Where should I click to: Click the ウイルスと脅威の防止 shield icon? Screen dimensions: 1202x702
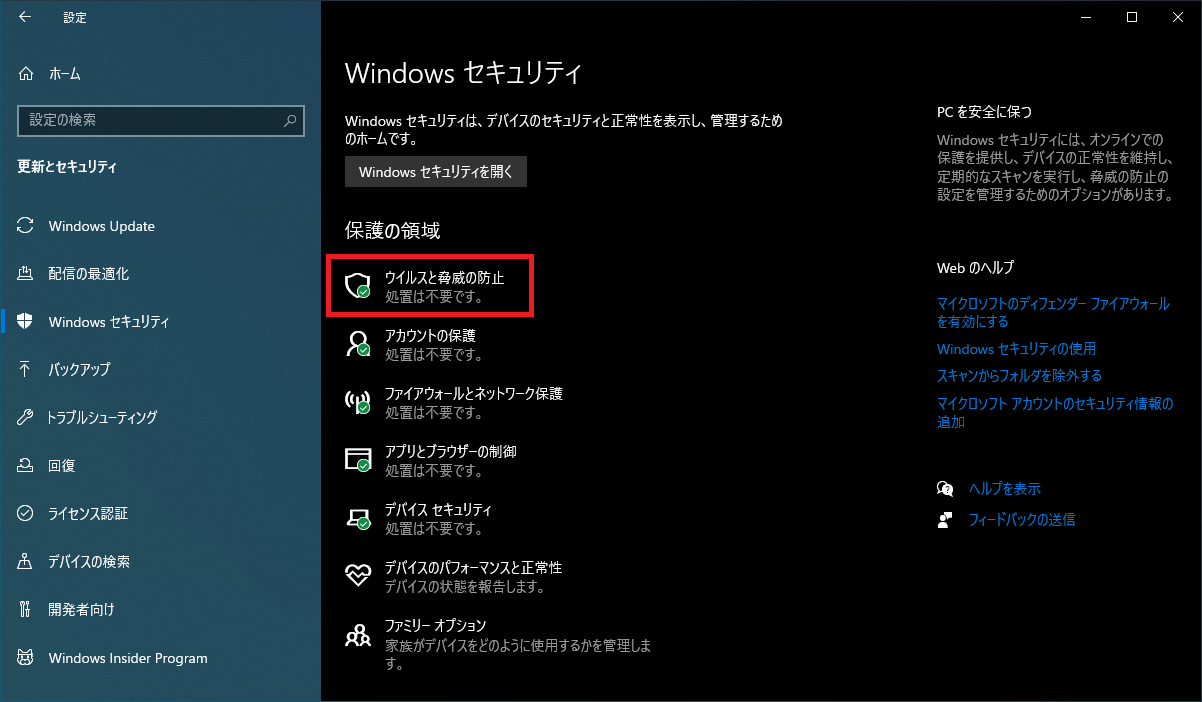358,285
